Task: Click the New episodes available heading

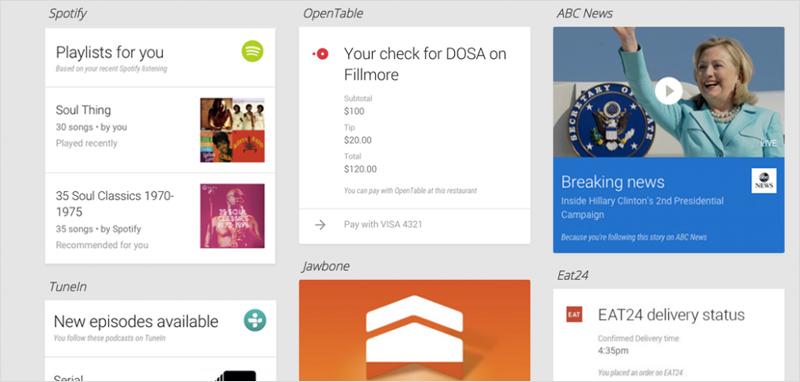Action: (136, 321)
